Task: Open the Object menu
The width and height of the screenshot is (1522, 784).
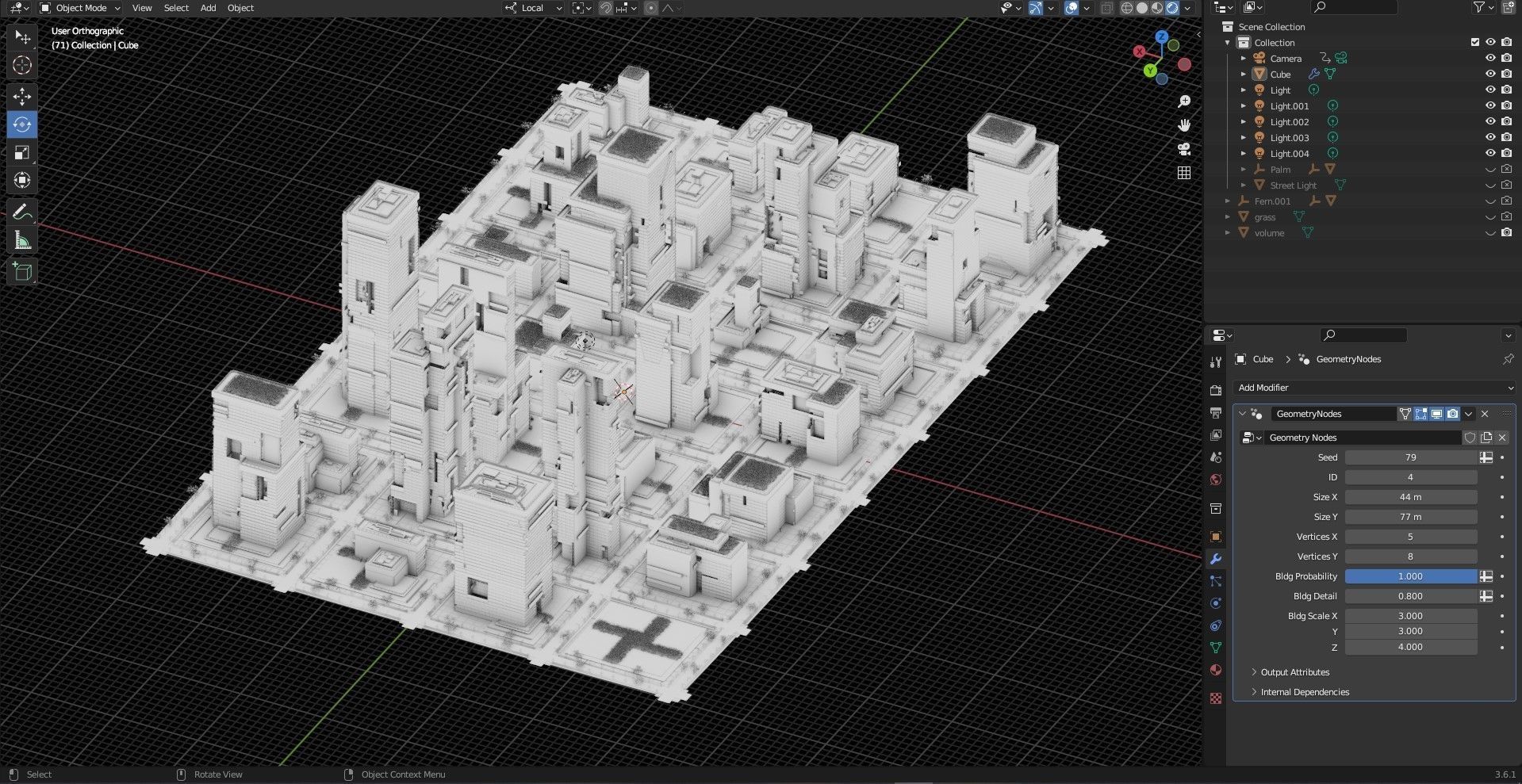Action: pyautogui.click(x=240, y=8)
